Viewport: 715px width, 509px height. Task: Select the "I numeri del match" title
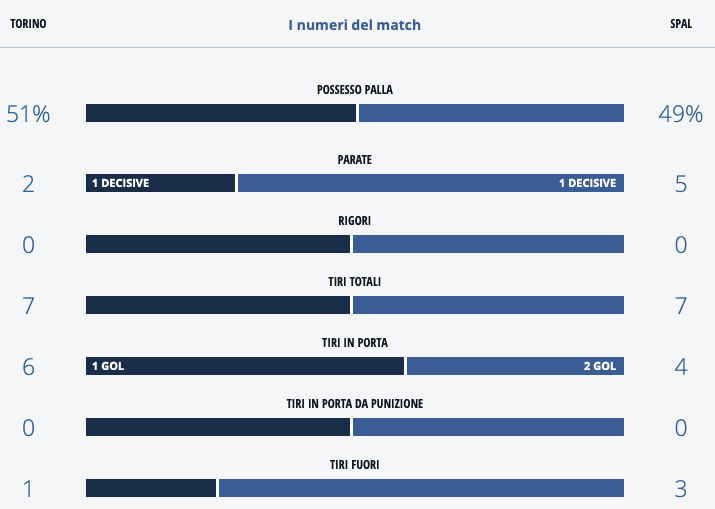354,25
